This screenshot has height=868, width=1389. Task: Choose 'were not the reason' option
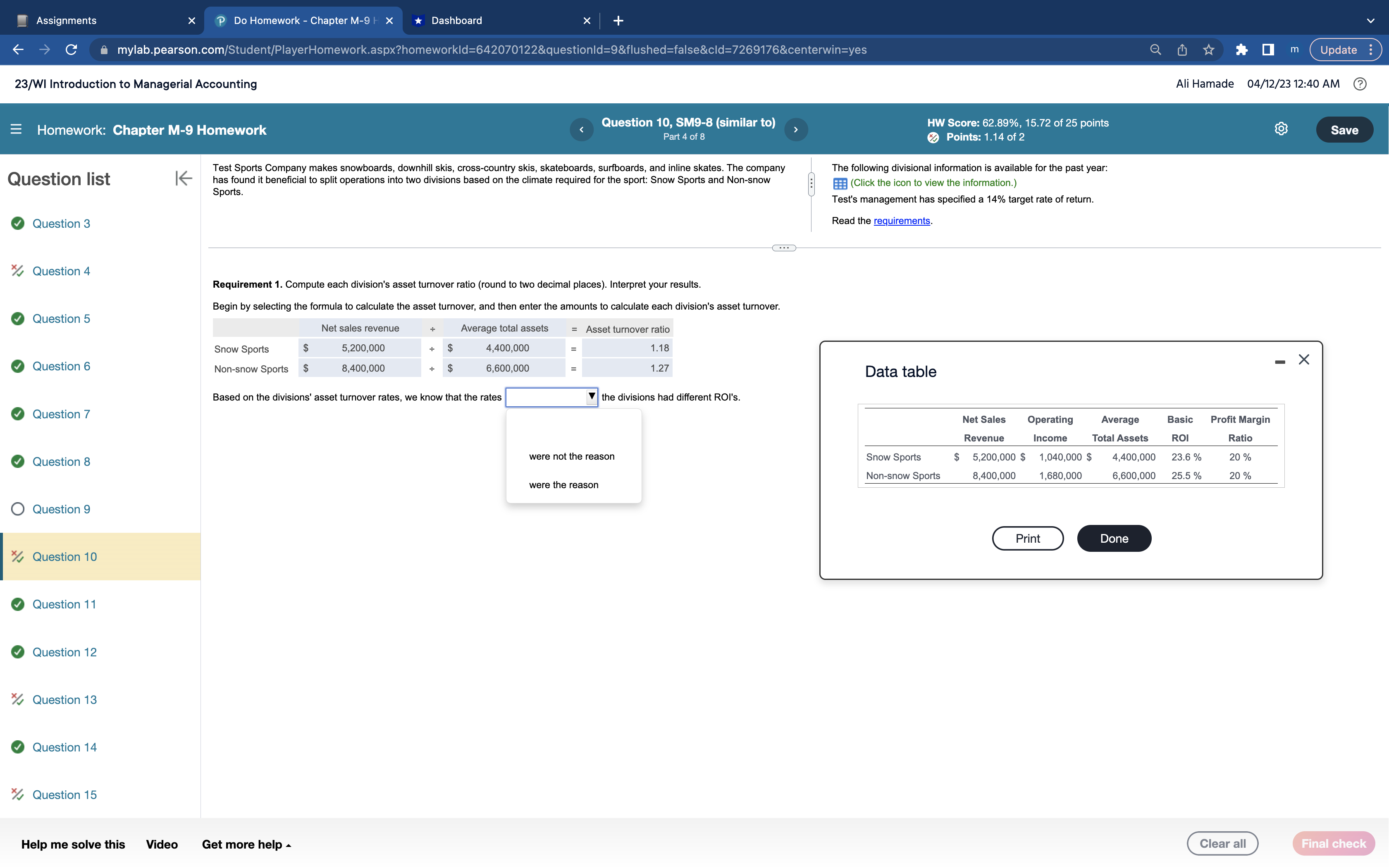point(571,456)
